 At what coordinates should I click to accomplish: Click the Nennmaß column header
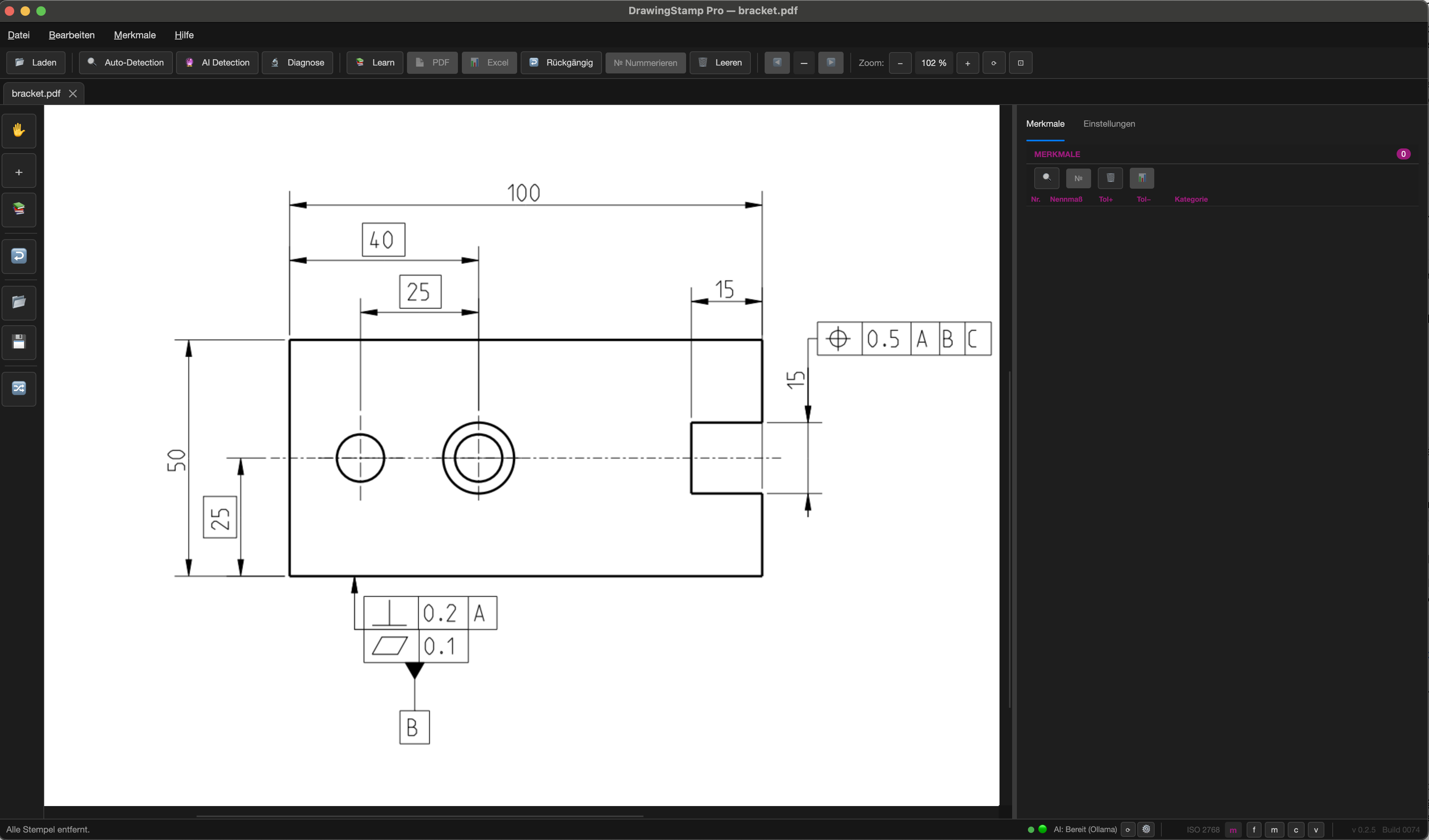tap(1066, 199)
